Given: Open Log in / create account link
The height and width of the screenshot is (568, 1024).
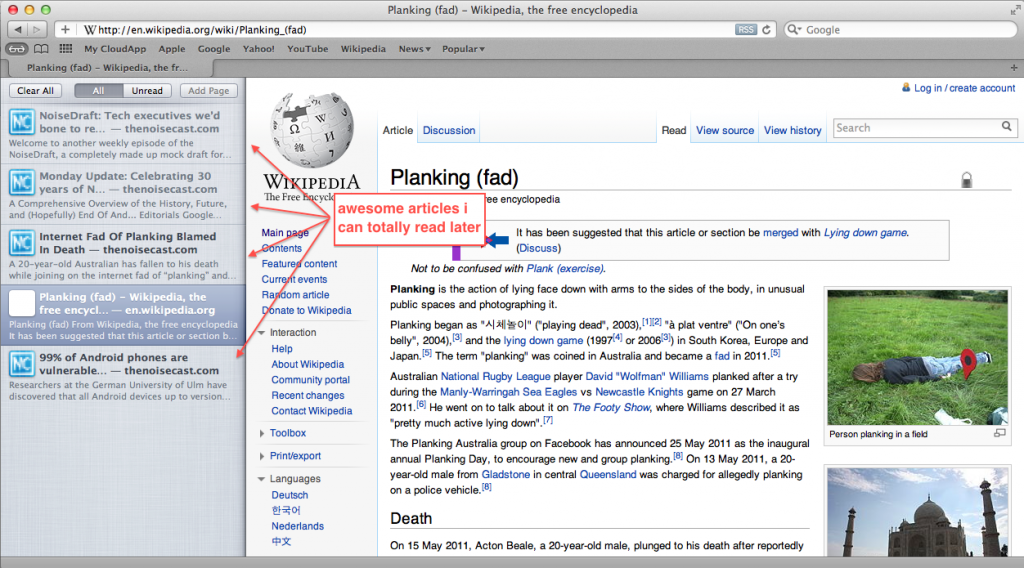Looking at the screenshot, I should pos(964,87).
